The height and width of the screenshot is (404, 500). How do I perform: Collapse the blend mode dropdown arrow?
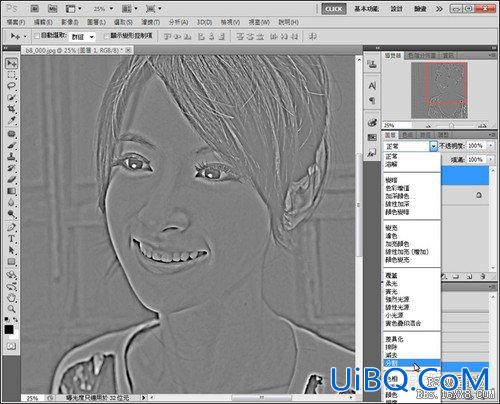(433, 146)
